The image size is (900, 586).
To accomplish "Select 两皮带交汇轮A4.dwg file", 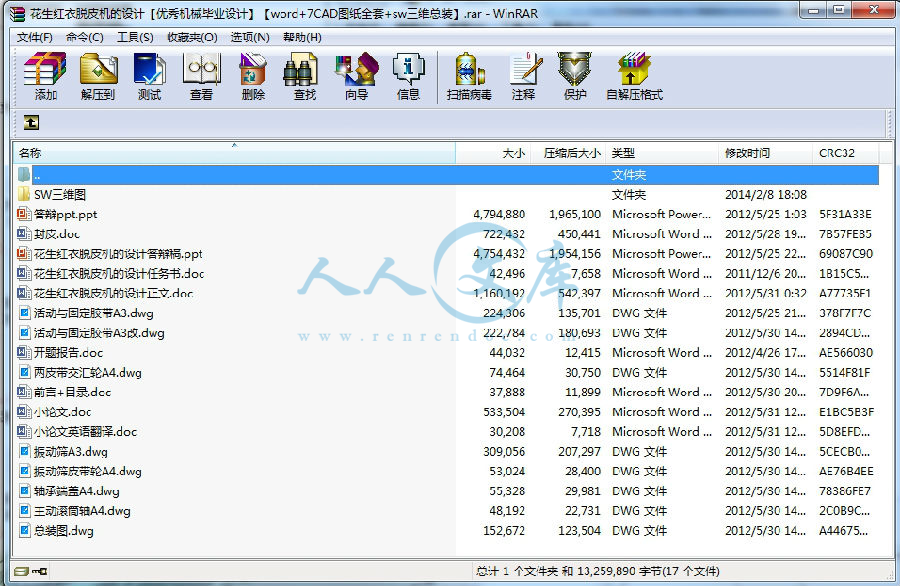I will (87, 372).
